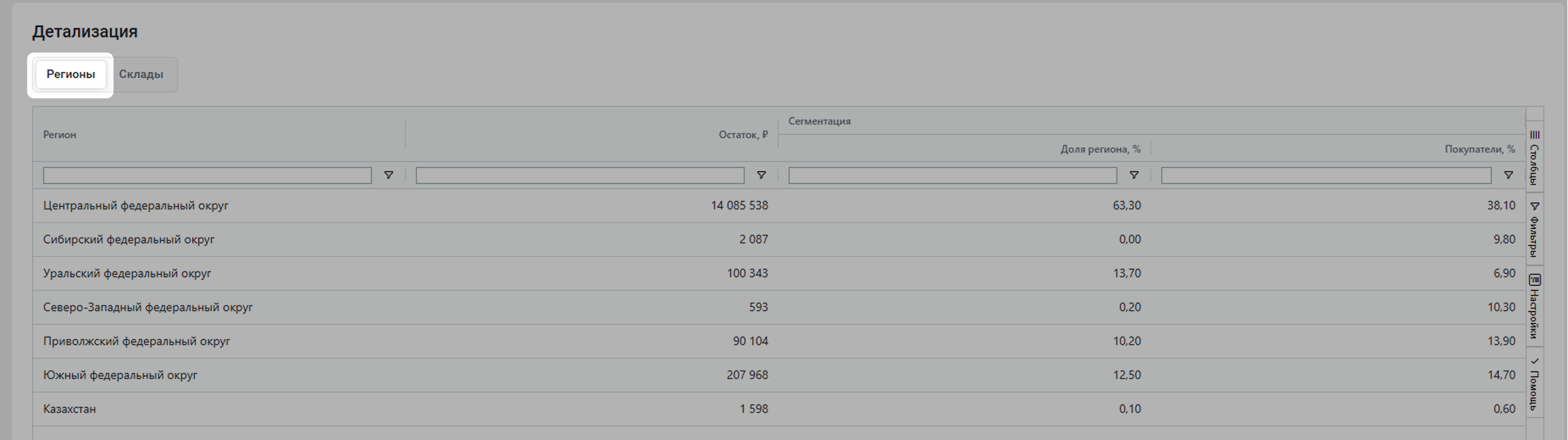Sort by Покупатели, % header
1568x440 pixels.
(x=1479, y=149)
